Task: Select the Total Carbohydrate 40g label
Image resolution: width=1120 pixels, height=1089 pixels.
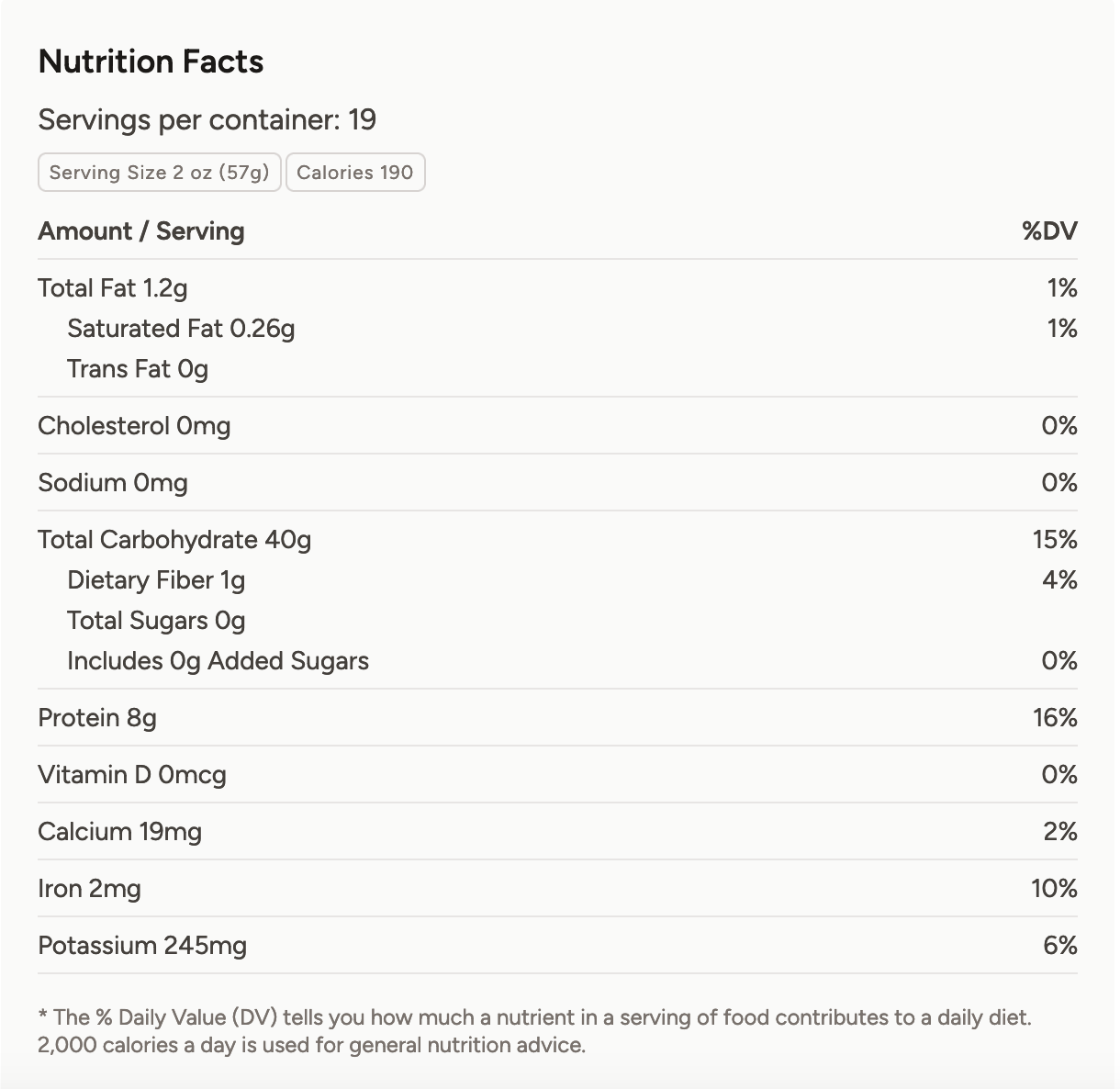Action: coord(174,540)
